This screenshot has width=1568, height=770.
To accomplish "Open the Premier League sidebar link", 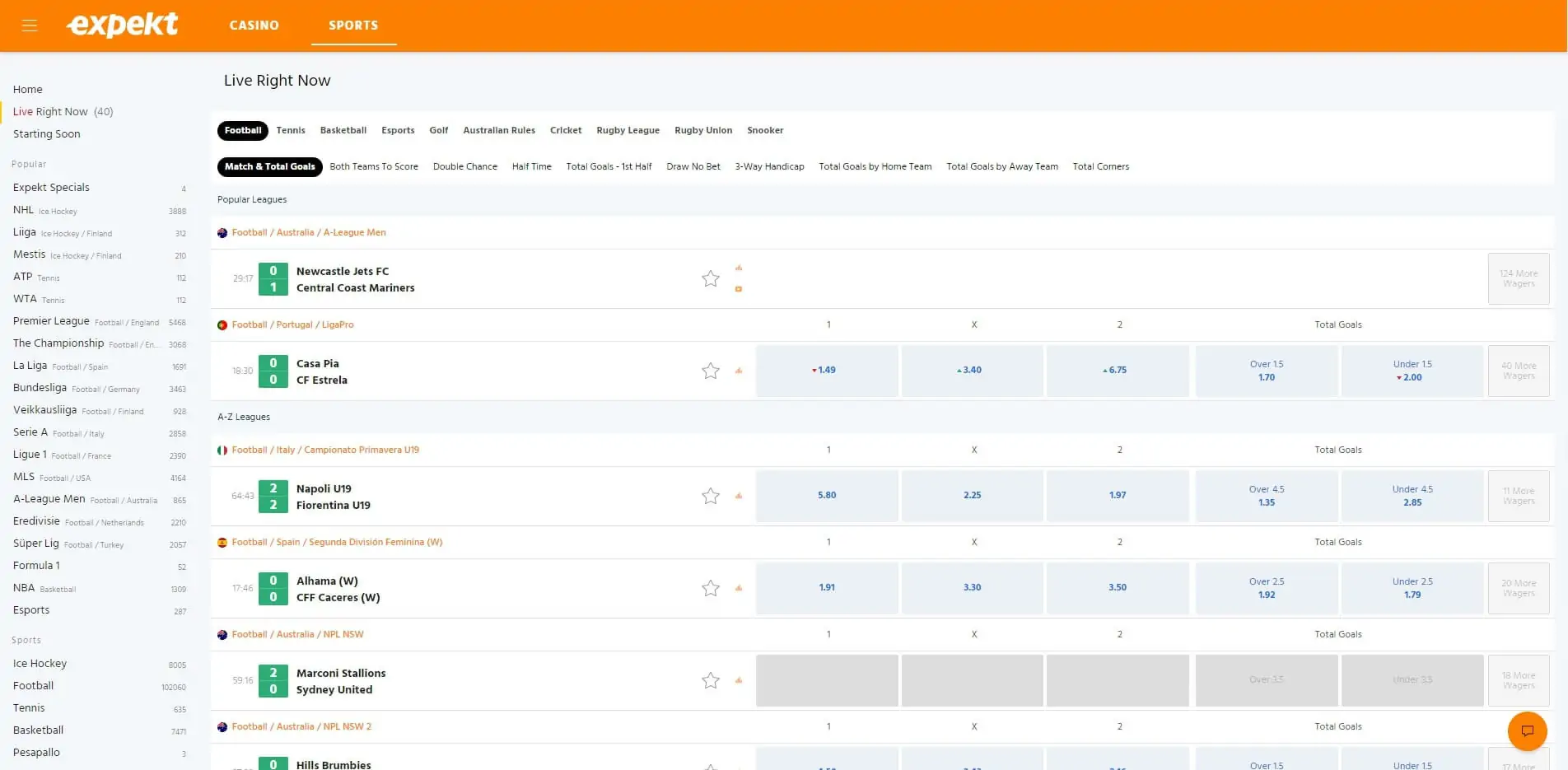I will 51,321.
